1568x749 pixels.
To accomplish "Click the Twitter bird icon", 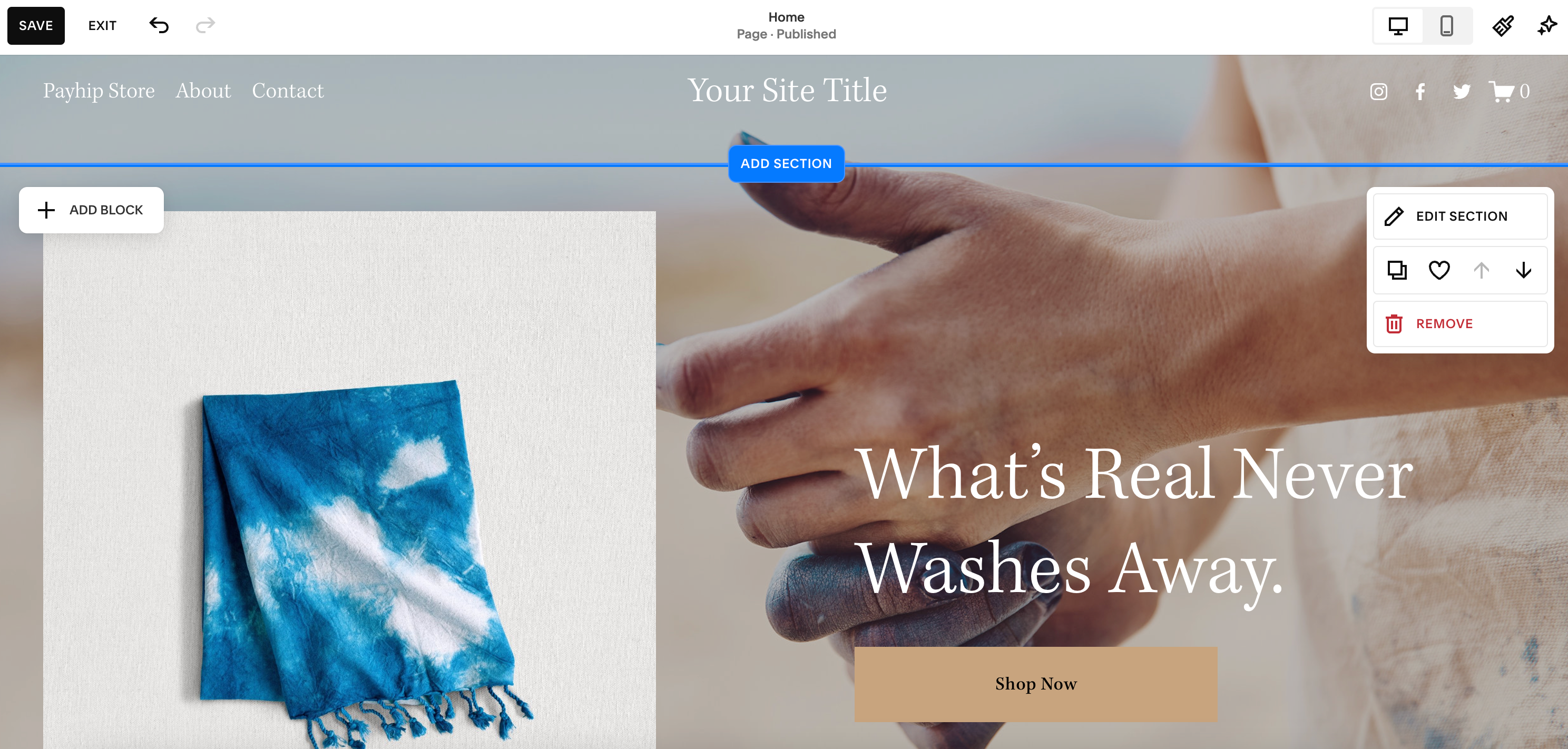I will pyautogui.click(x=1462, y=92).
